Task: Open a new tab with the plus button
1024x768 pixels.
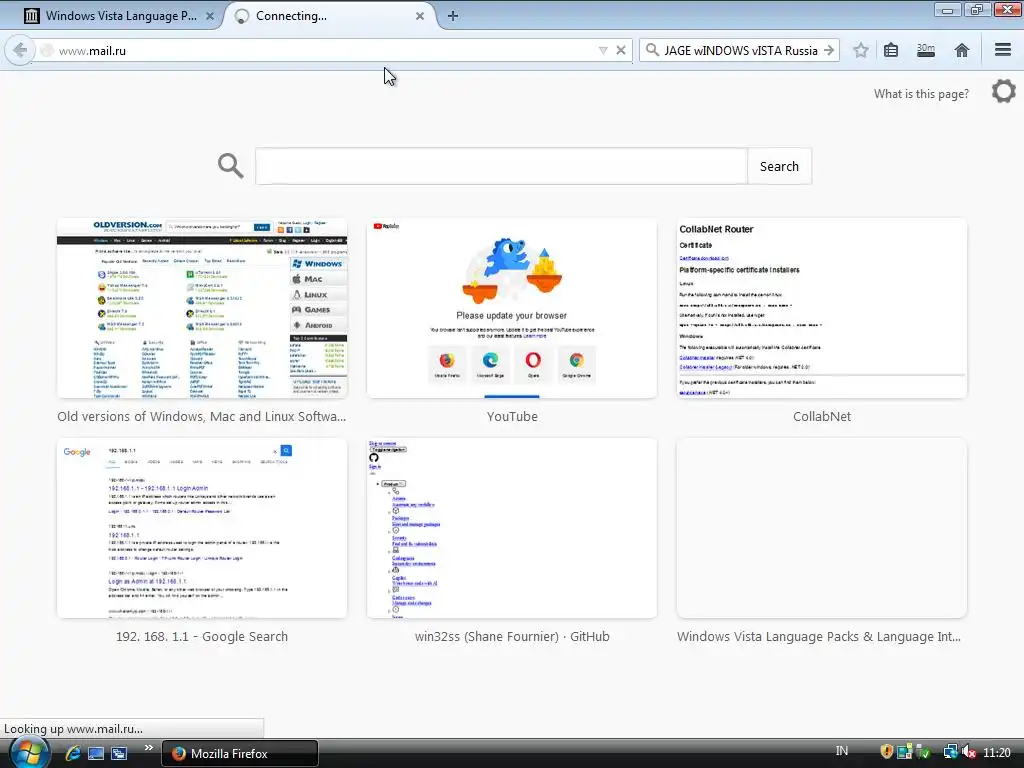Action: tap(453, 16)
